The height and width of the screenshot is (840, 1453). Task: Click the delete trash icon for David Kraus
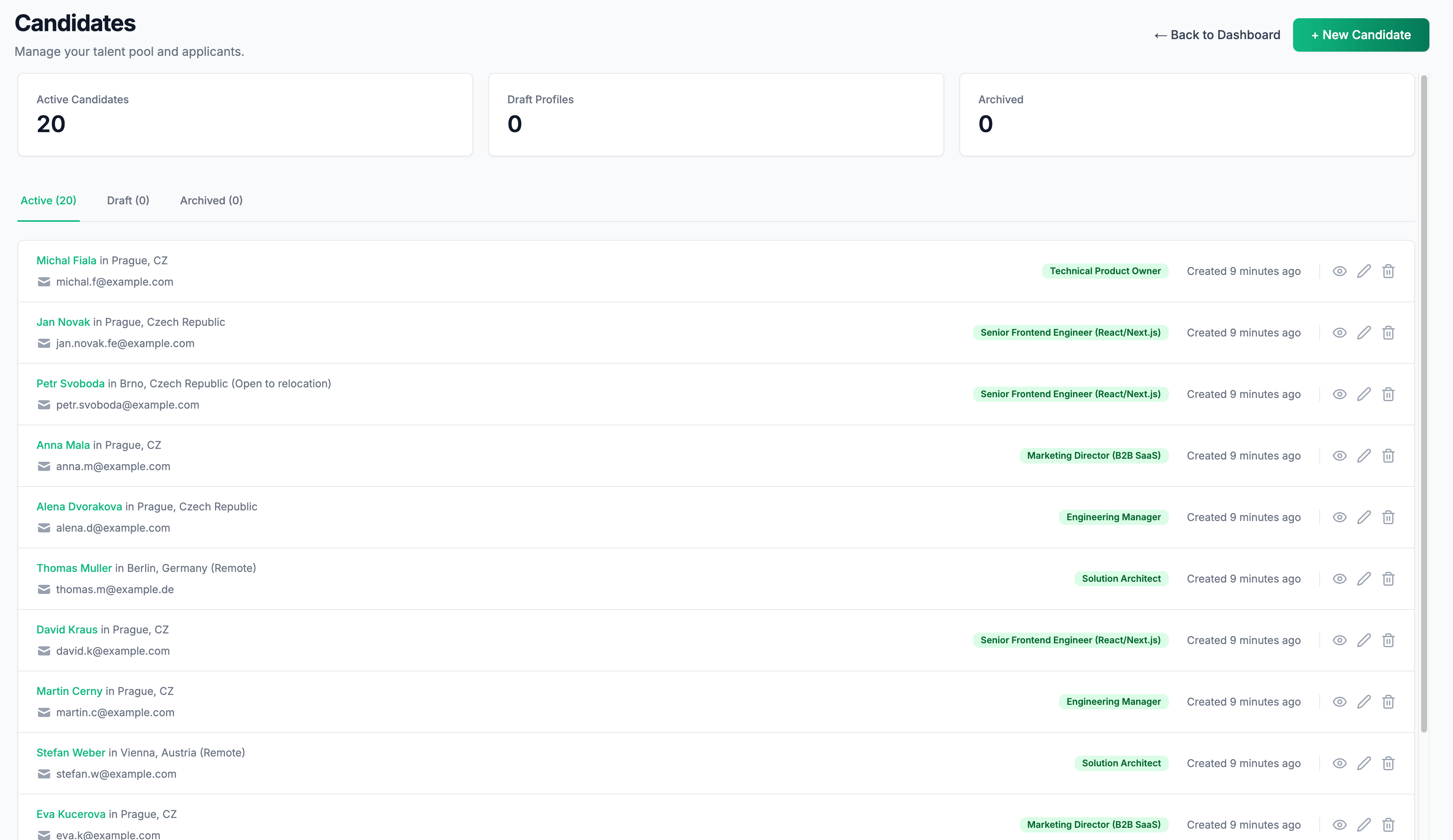1388,640
